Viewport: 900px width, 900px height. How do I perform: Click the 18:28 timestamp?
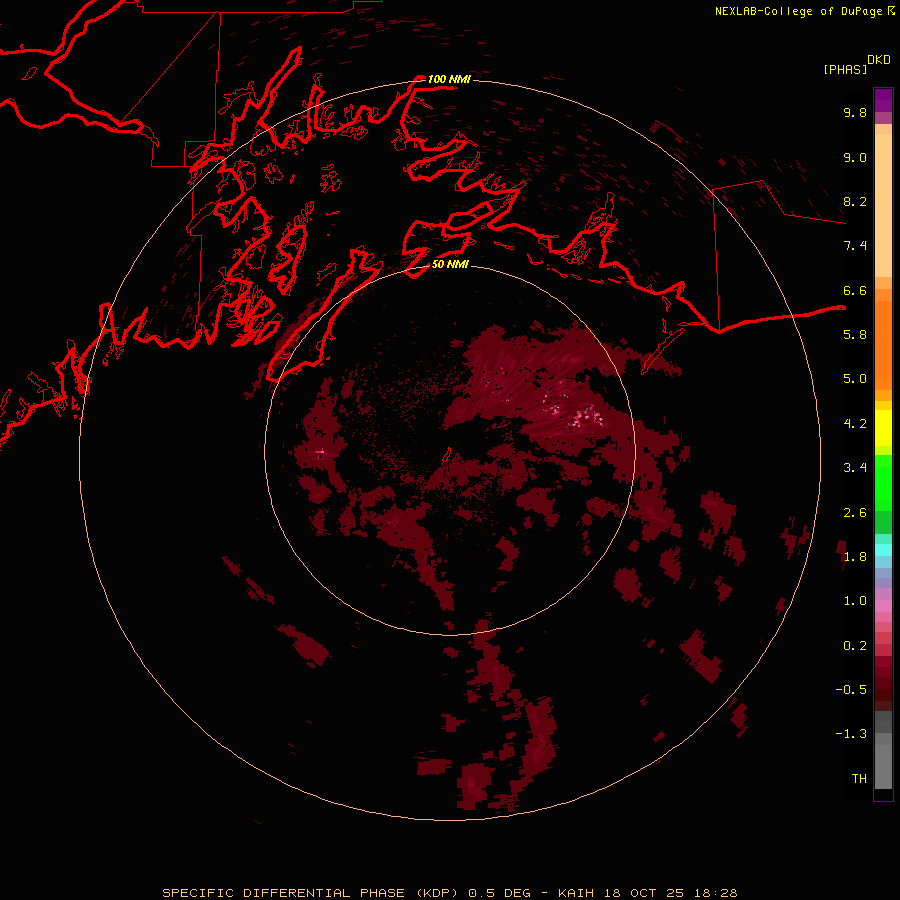coord(715,893)
